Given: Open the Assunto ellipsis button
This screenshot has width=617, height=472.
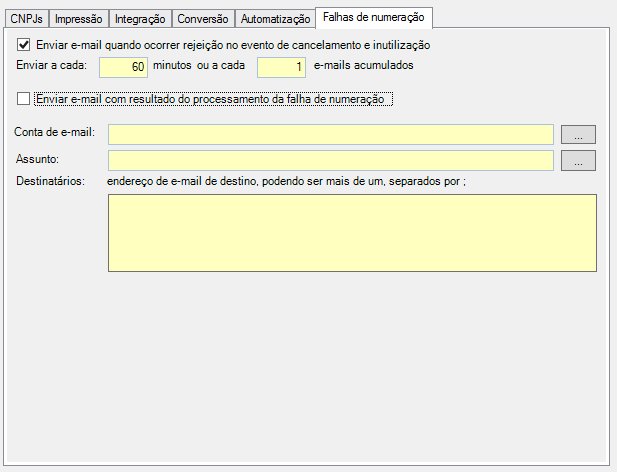Looking at the screenshot, I should (578, 160).
